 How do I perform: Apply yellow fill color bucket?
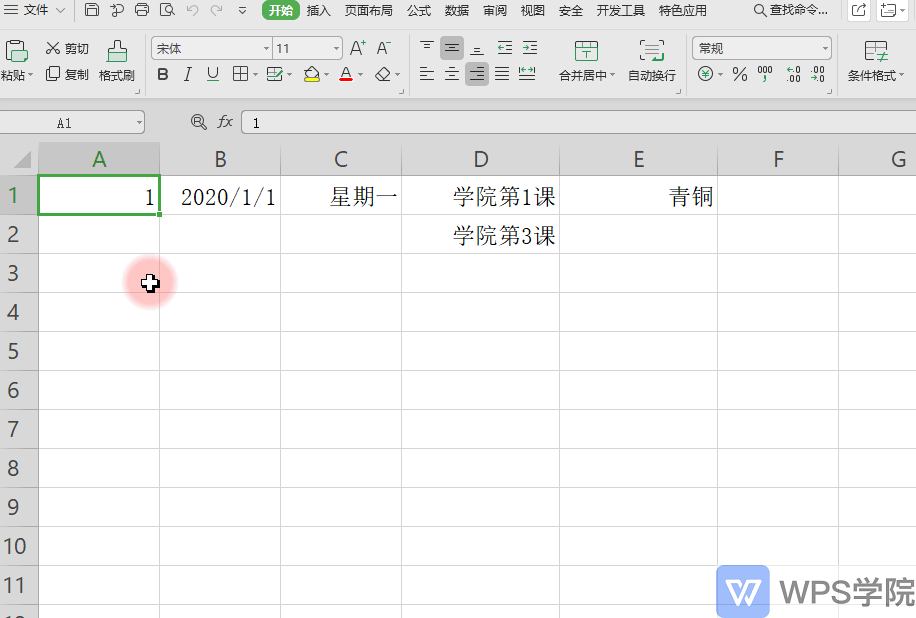[311, 74]
